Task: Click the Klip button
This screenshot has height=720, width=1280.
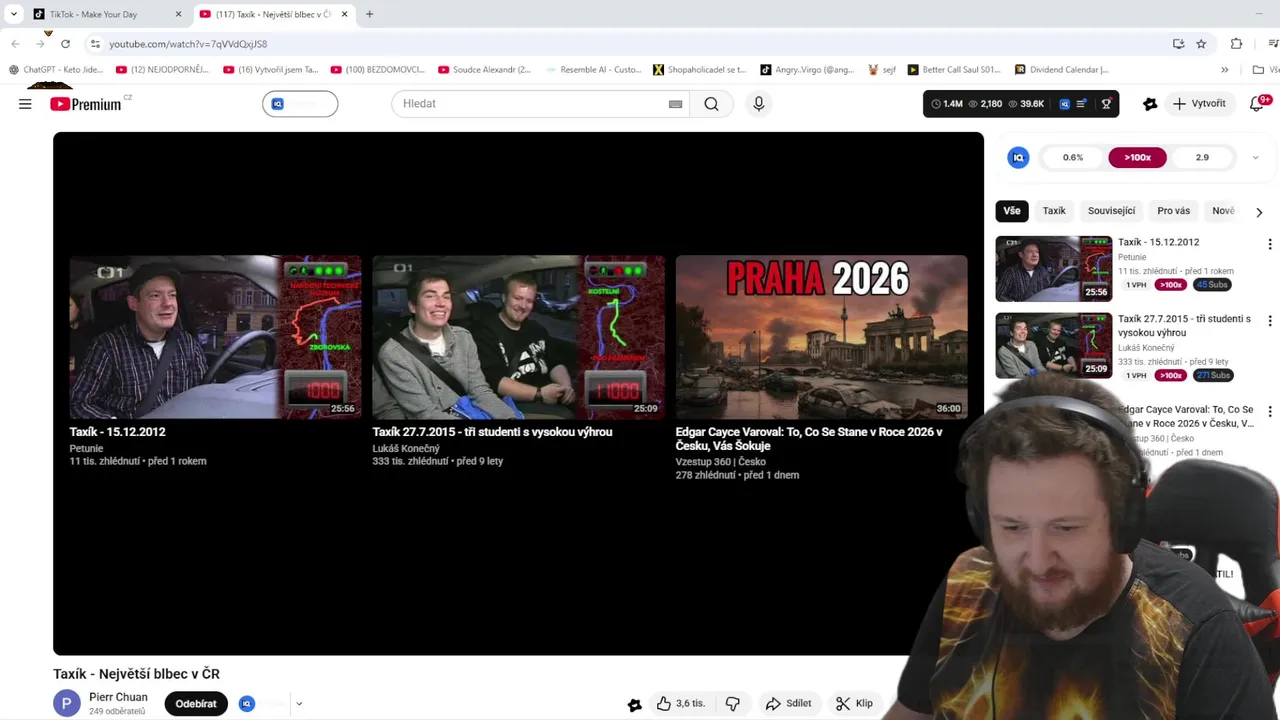Action: tap(855, 703)
